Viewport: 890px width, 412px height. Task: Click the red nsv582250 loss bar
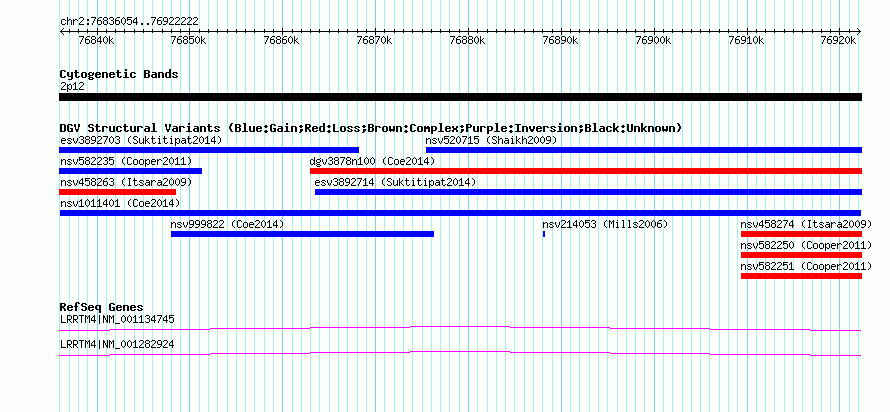click(x=801, y=255)
